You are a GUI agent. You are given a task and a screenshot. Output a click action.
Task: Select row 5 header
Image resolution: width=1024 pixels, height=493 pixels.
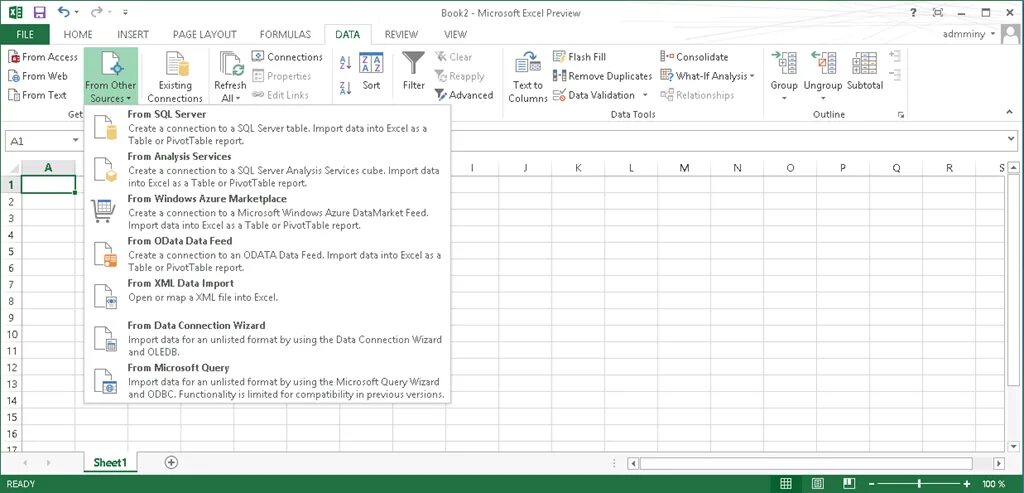[10, 251]
